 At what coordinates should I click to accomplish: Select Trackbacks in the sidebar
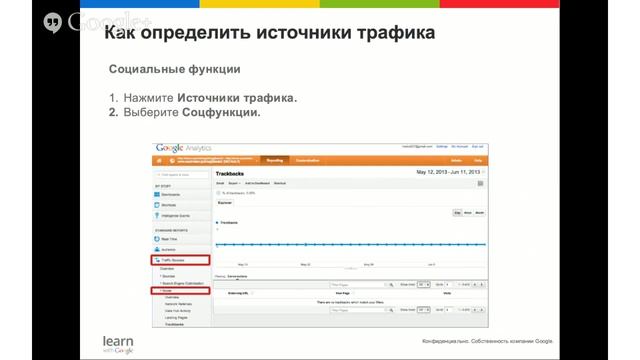coord(174,324)
